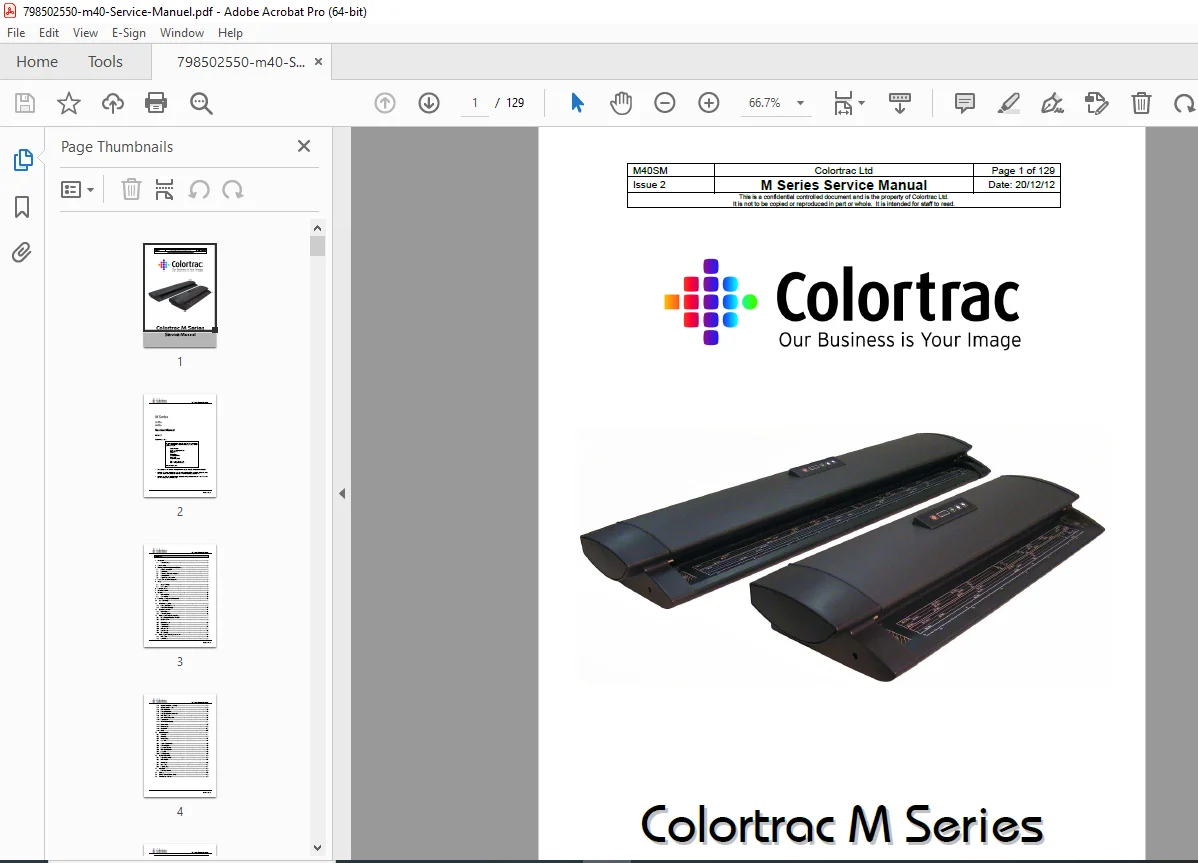Image resolution: width=1198 pixels, height=863 pixels.
Task: Select page 3 thumbnail
Action: point(180,596)
